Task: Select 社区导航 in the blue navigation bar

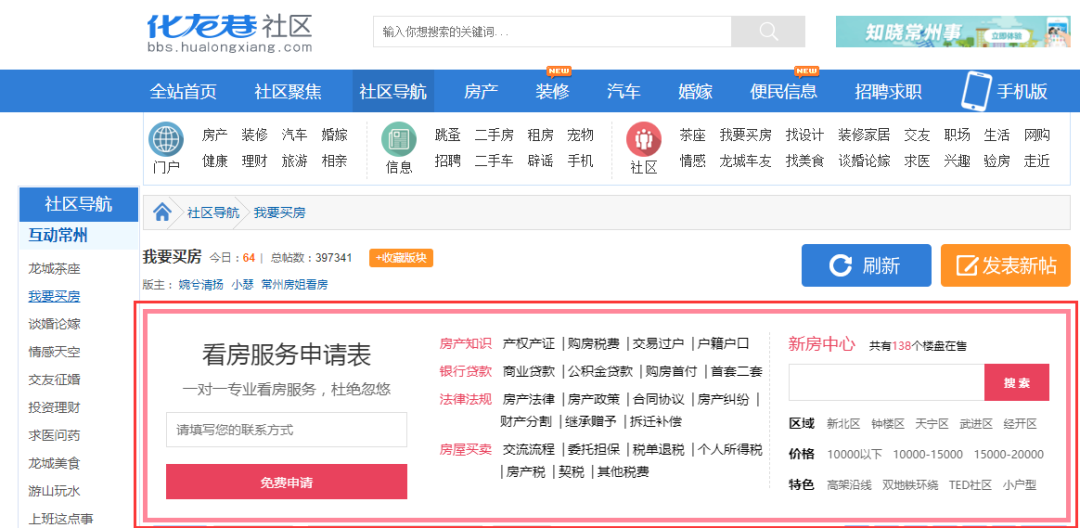Action: 393,92
